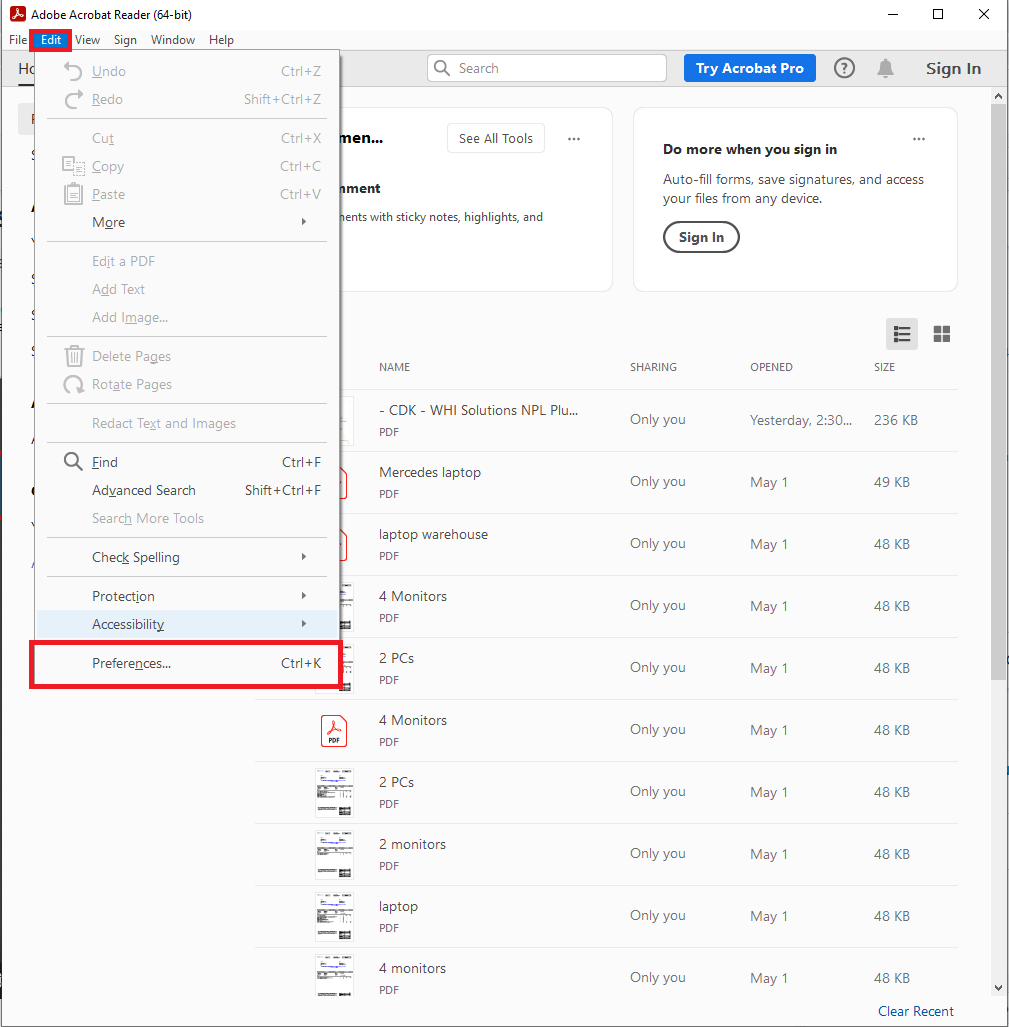Click the Redo arrow icon in the Edit menu
This screenshot has width=1009, height=1027.
73,99
